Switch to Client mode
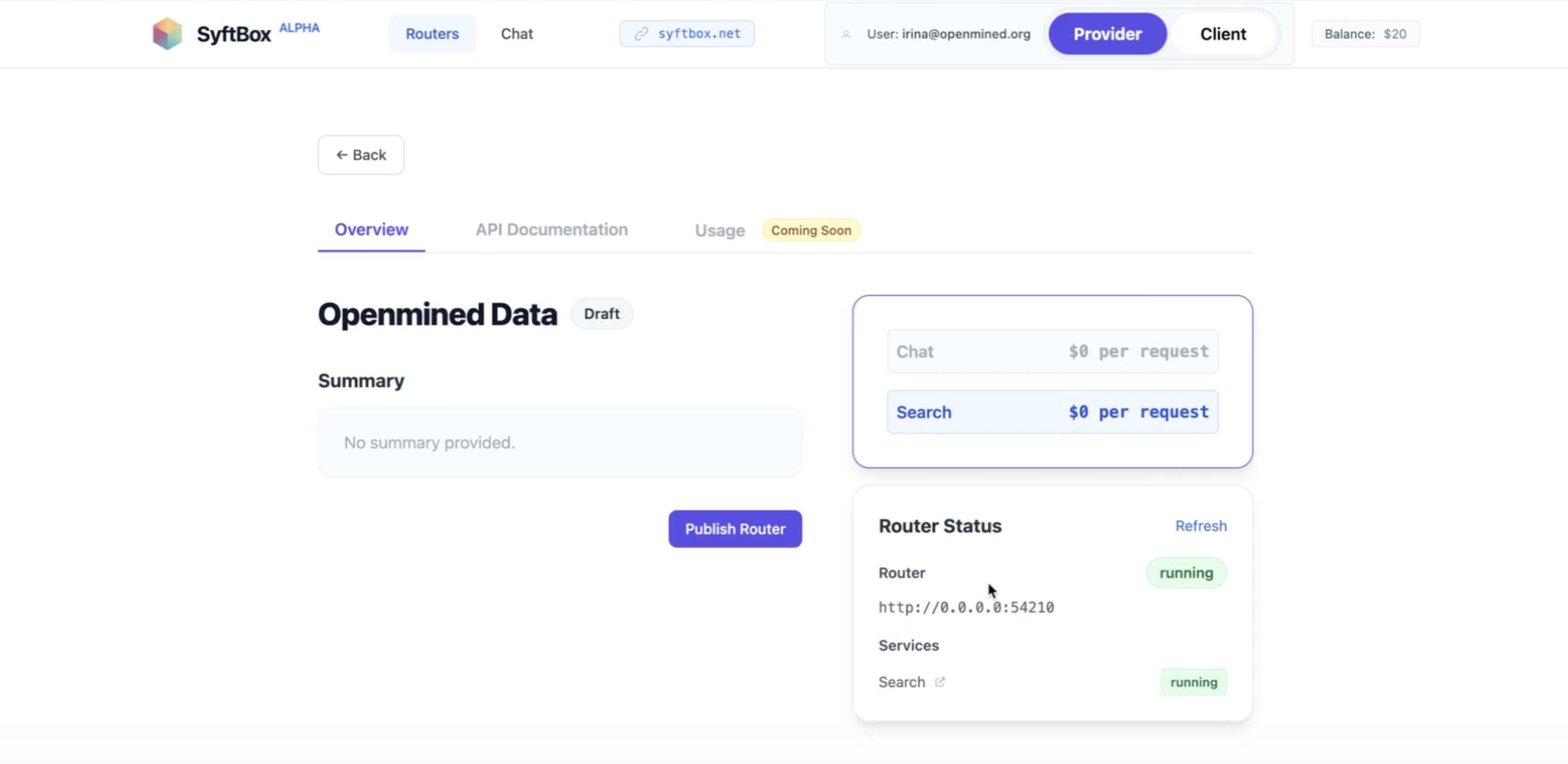The height and width of the screenshot is (764, 1568). tap(1223, 34)
